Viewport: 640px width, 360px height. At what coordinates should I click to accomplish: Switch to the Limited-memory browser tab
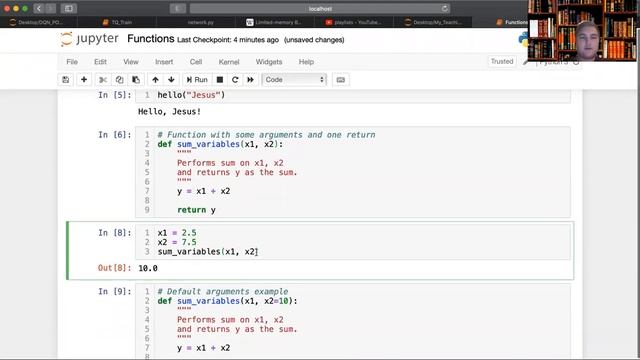276,22
